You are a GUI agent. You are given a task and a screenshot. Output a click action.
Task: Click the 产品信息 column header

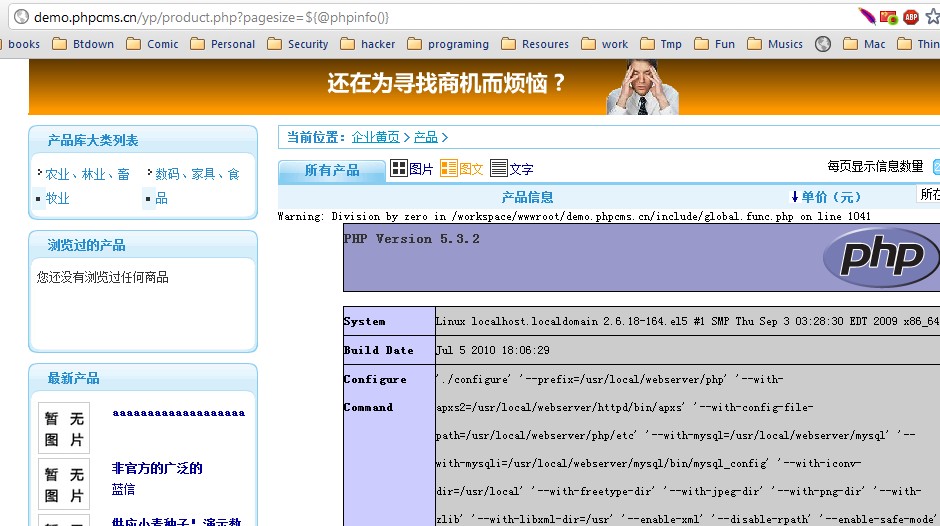[528, 197]
